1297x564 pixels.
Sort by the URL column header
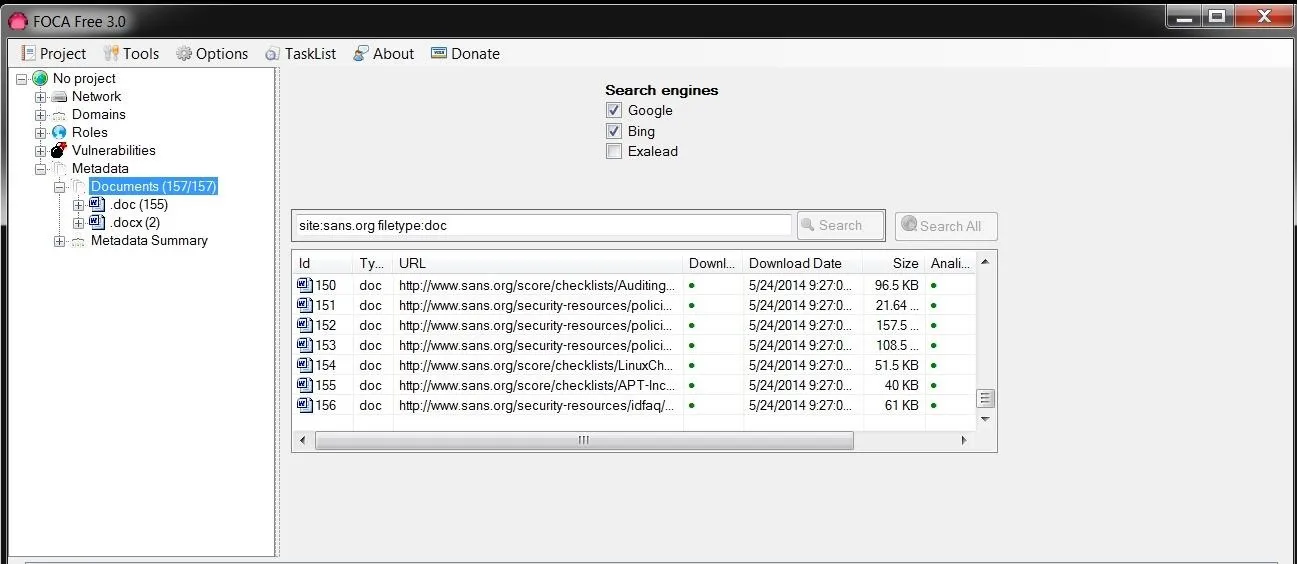(x=538, y=263)
